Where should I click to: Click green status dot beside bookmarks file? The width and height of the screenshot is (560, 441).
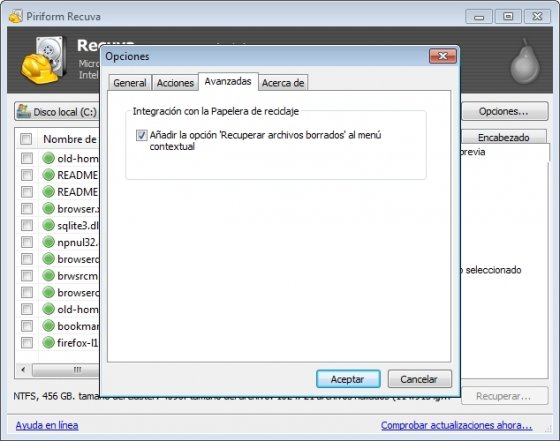(48, 326)
